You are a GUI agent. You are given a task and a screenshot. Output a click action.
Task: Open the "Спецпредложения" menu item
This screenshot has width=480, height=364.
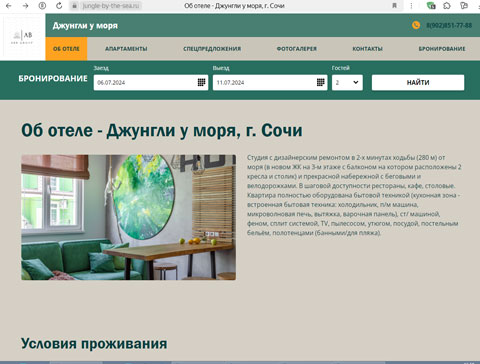coord(212,49)
